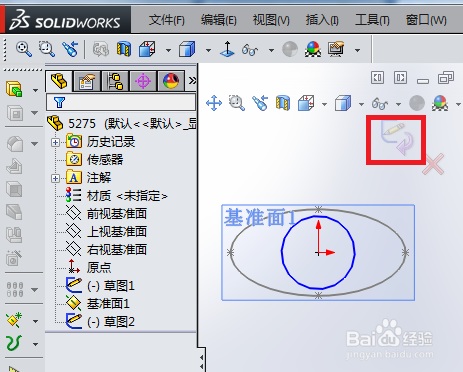
Task: Select 原点 in feature tree
Action: pyautogui.click(x=99, y=268)
